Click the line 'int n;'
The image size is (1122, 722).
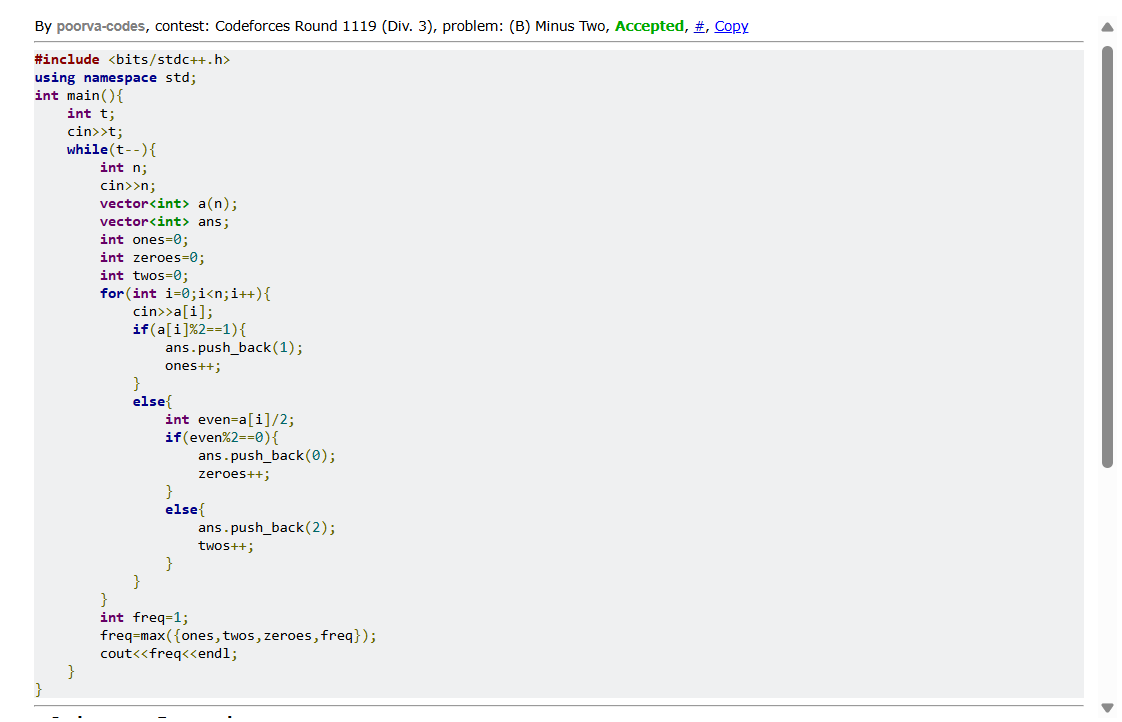(124, 167)
